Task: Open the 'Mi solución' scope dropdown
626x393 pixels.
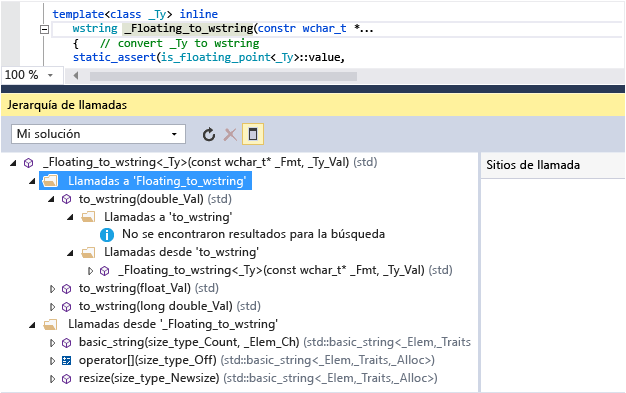Action: coord(98,134)
